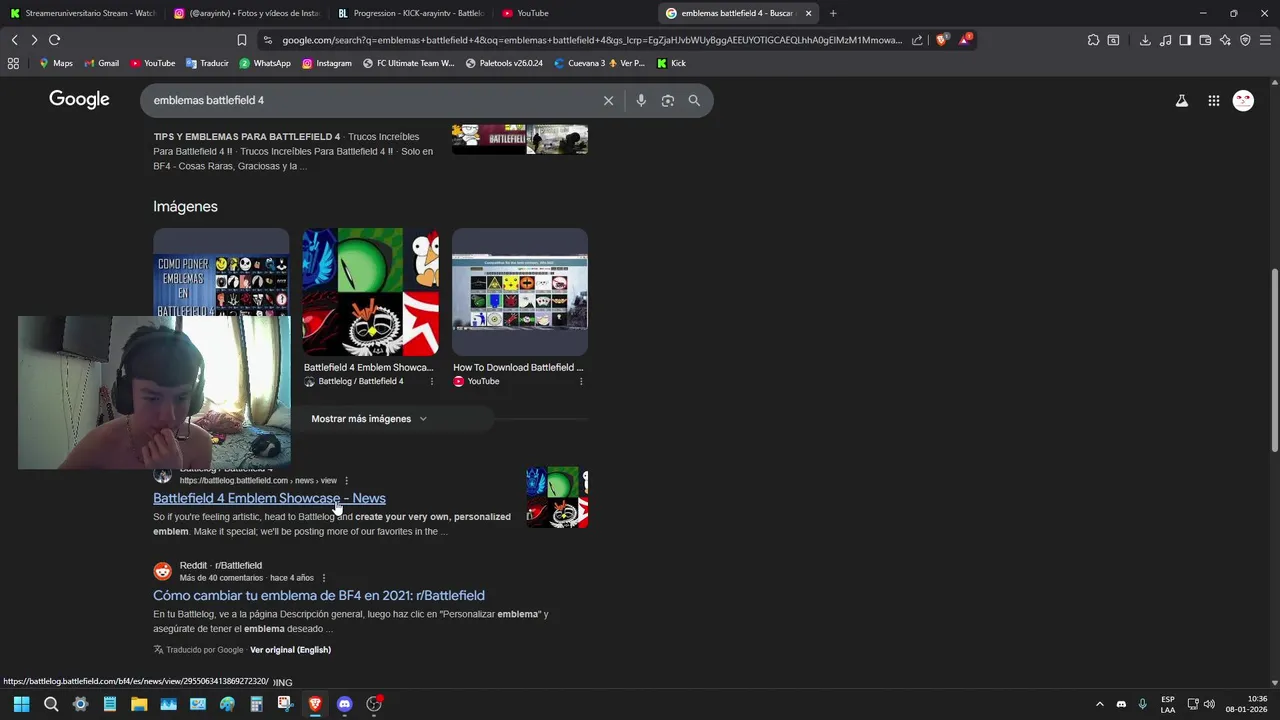Open options for Battlelog image result
1280x720 pixels.
tap(432, 381)
